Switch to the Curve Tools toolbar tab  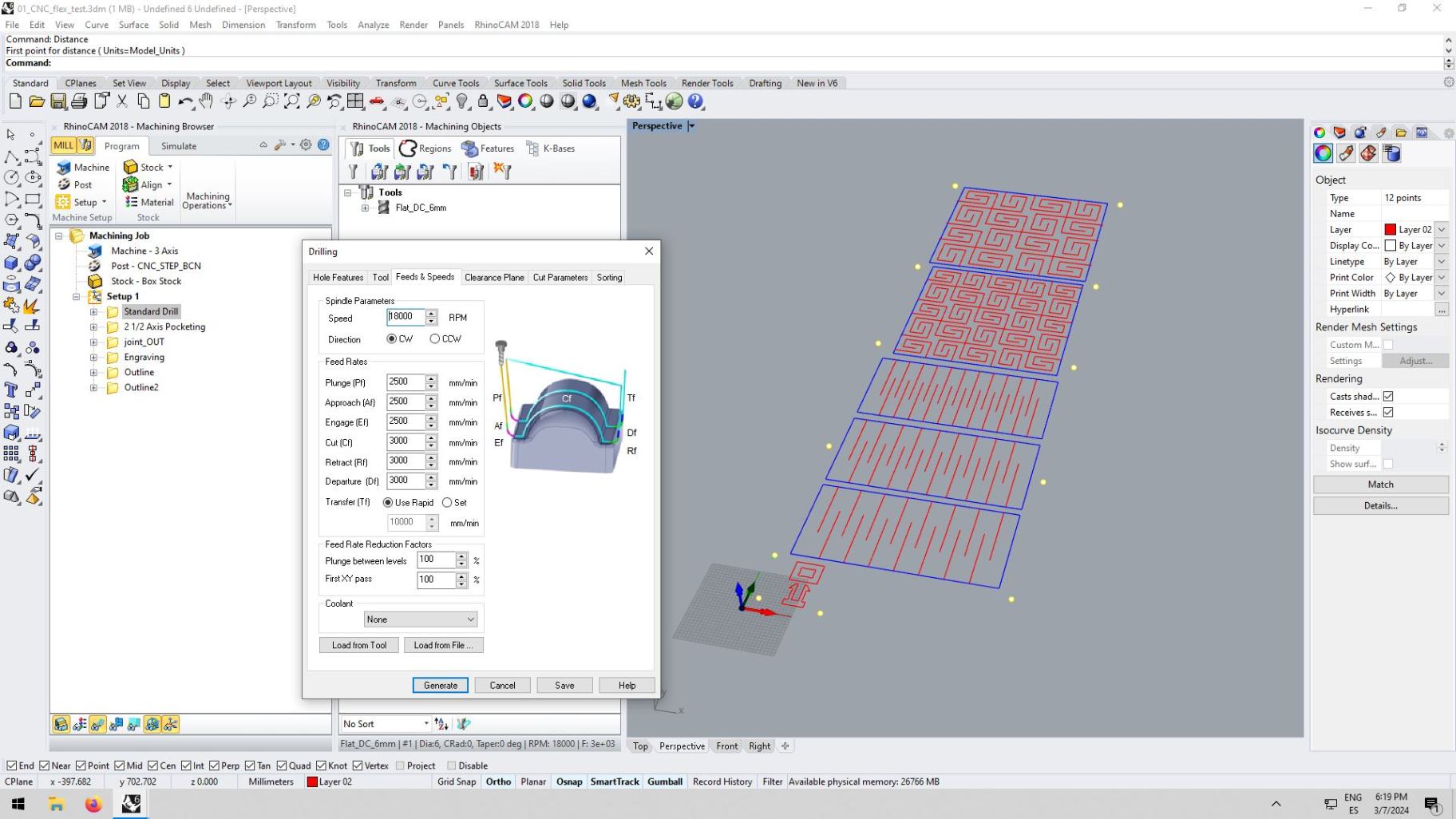[456, 83]
